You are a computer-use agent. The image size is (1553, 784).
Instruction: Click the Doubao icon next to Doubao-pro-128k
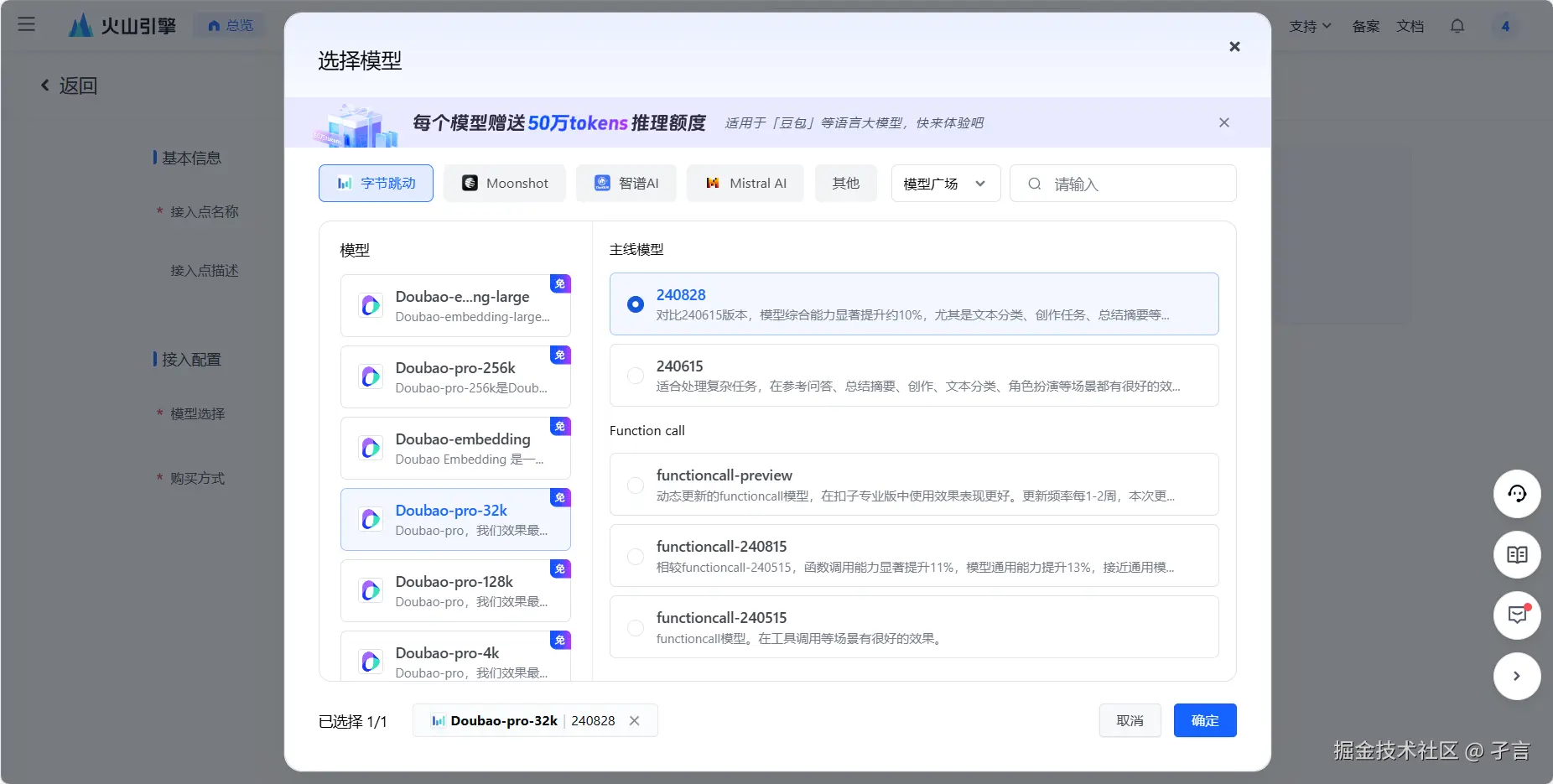pos(370,590)
